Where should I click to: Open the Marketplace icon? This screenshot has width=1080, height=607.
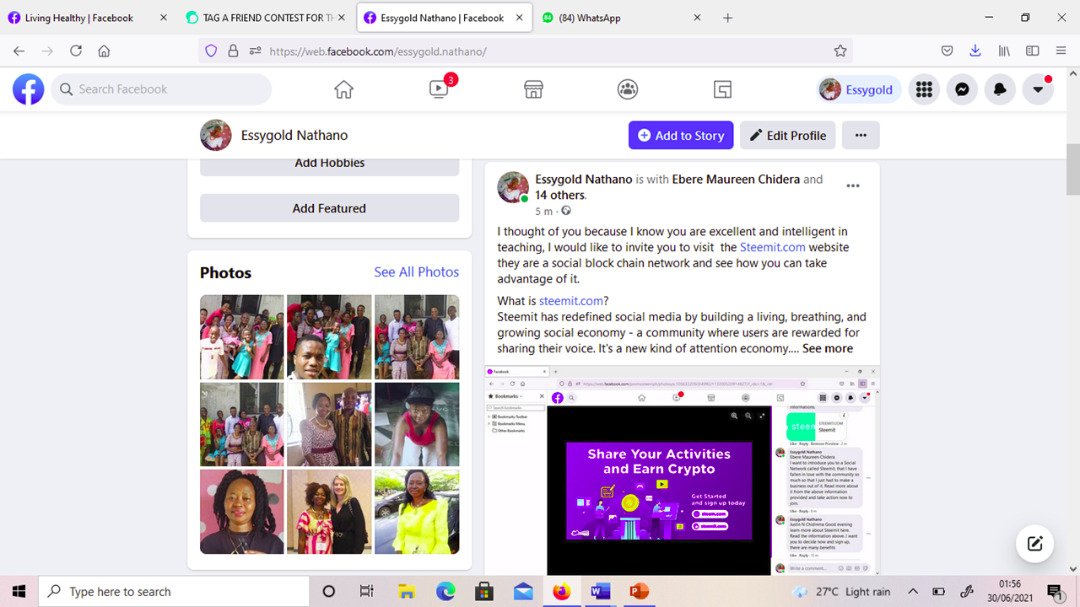coord(533,90)
